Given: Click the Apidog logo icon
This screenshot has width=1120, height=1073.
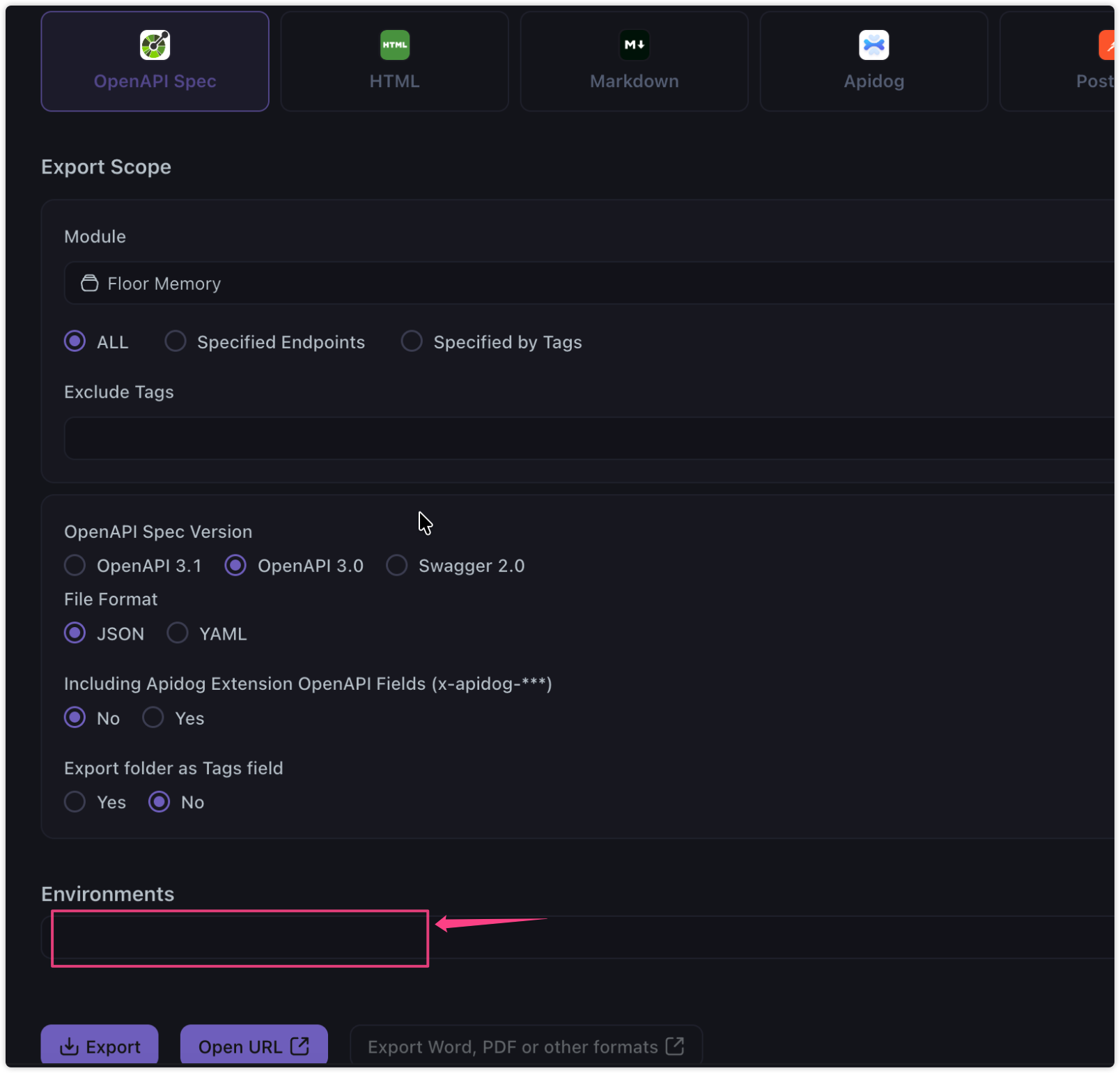Looking at the screenshot, I should point(873,45).
